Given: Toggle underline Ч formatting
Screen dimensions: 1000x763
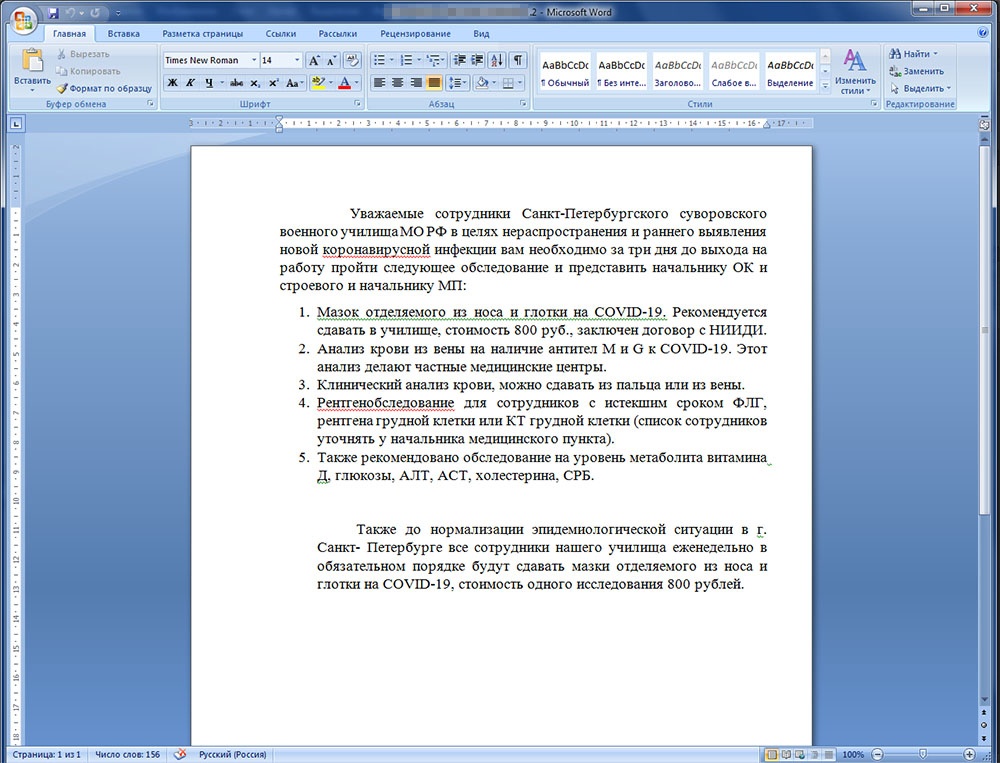Looking at the screenshot, I should tap(209, 83).
